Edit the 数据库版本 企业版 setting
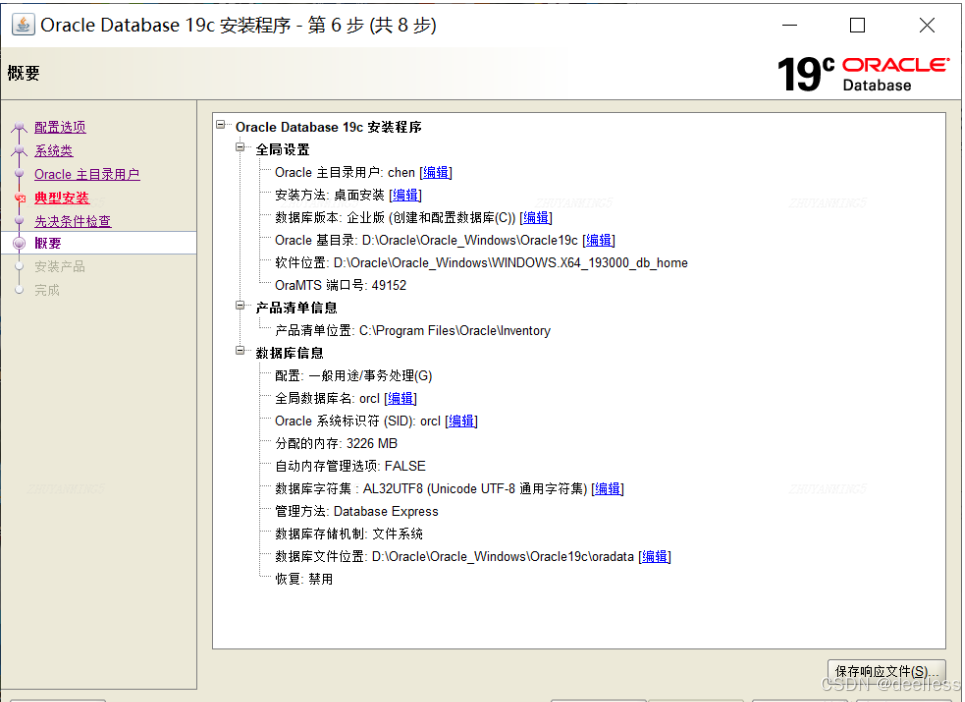Image resolution: width=965 pixels, height=702 pixels. [x=536, y=218]
